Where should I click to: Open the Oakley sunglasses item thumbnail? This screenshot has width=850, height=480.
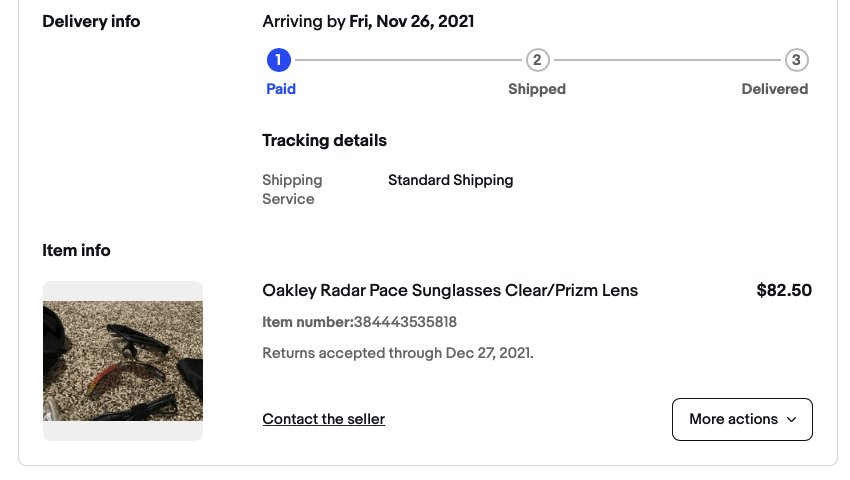(x=123, y=360)
